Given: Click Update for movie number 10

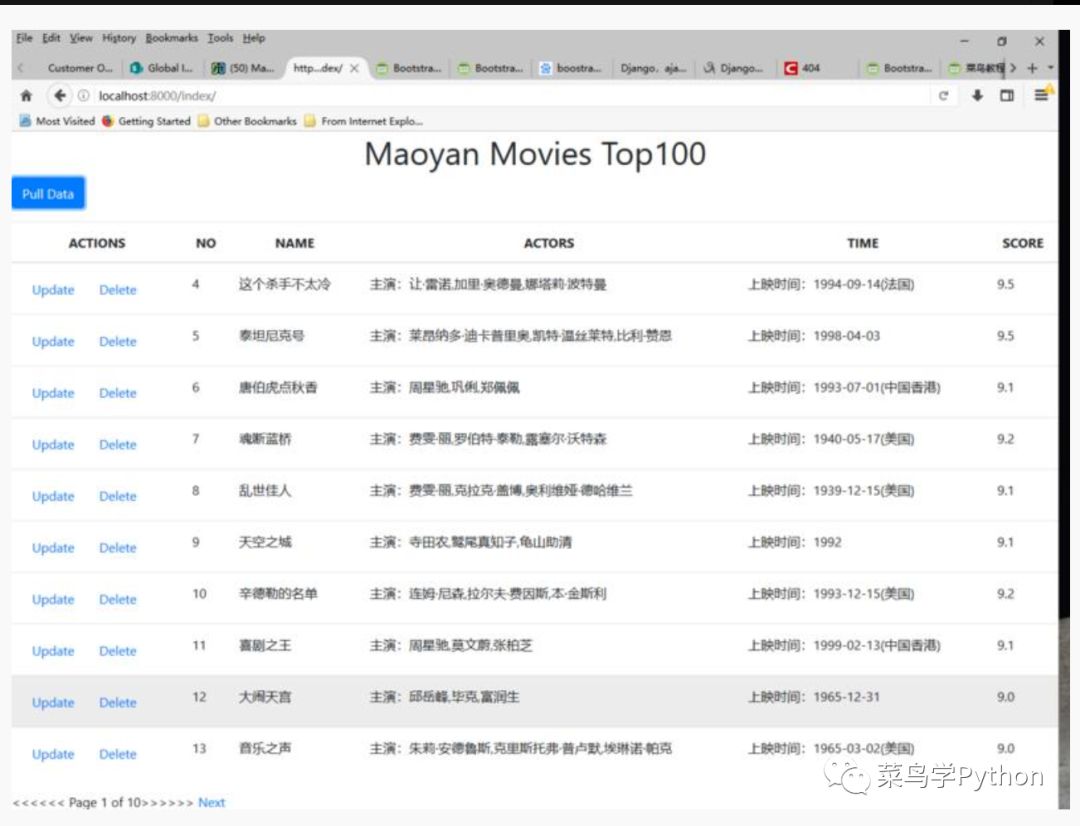Looking at the screenshot, I should [x=53, y=600].
